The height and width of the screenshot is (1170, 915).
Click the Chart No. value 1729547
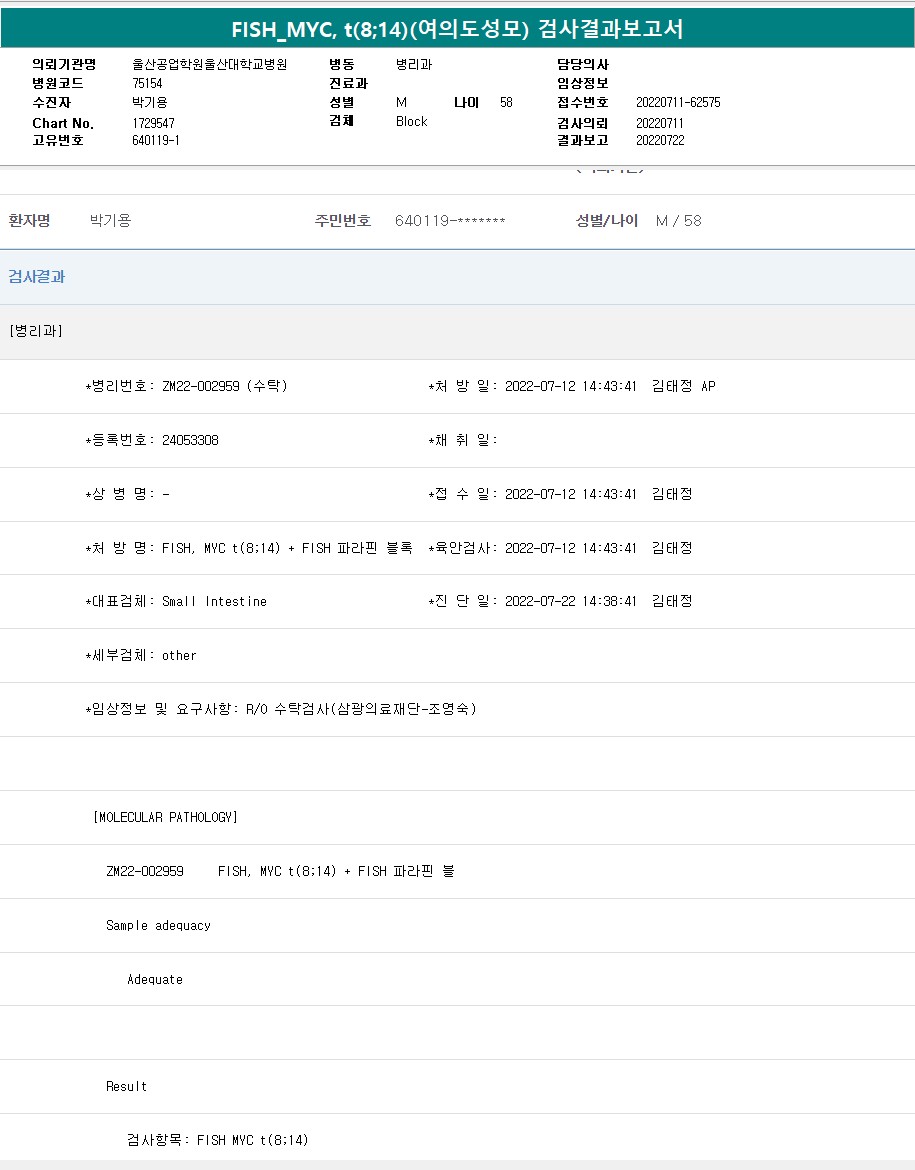(153, 122)
